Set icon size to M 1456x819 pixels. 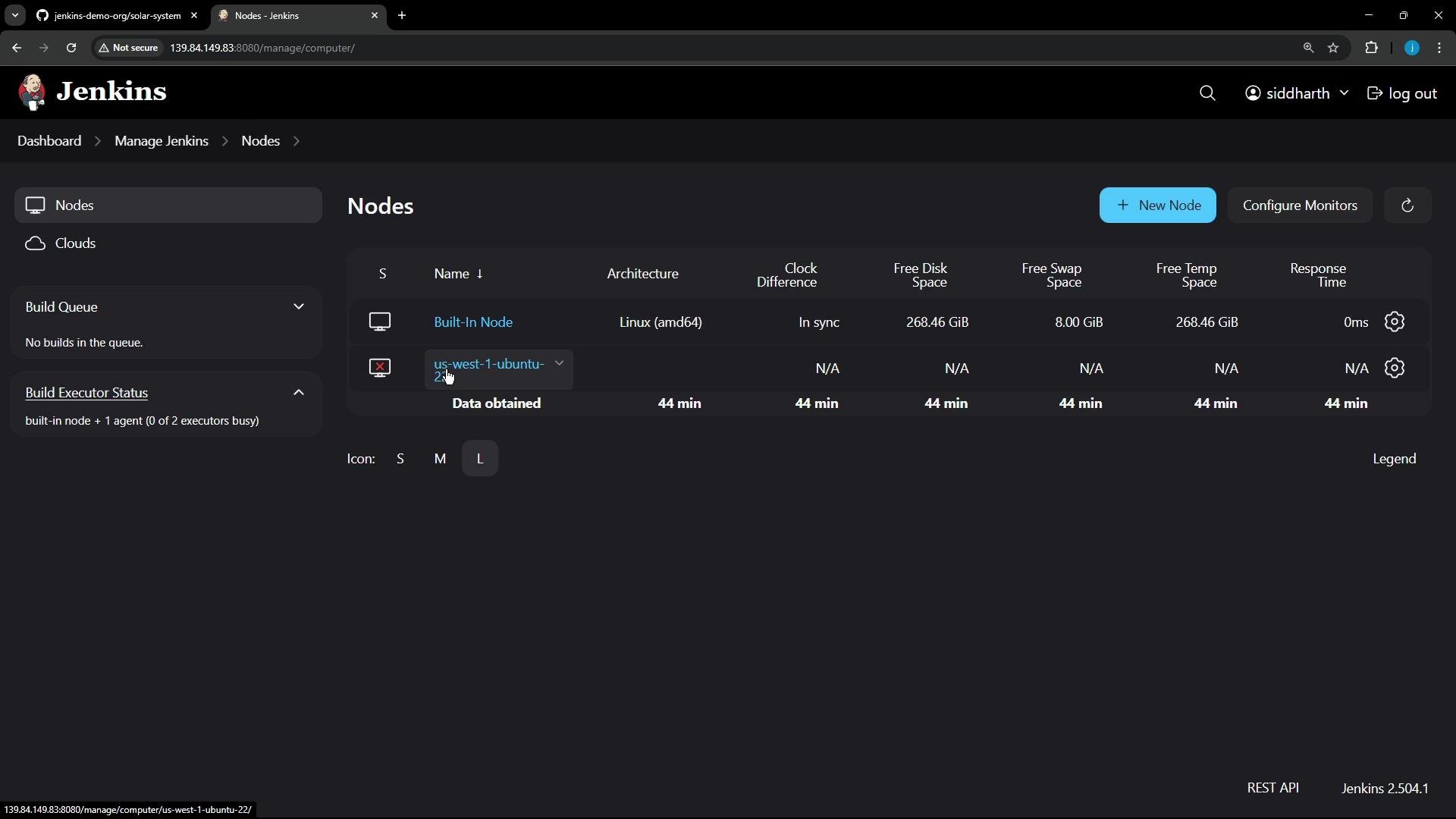(x=440, y=459)
